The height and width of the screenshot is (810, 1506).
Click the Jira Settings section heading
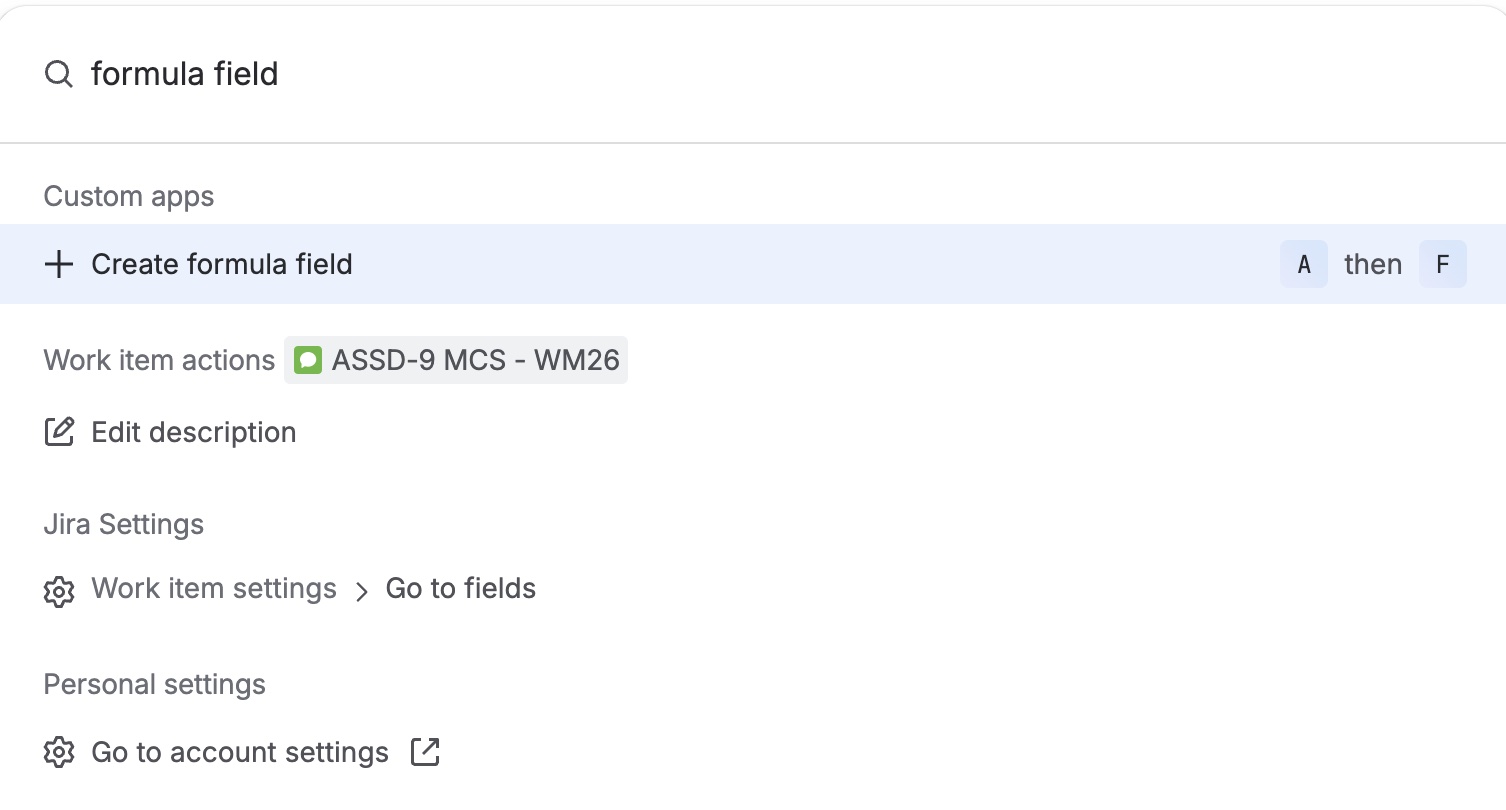(124, 524)
